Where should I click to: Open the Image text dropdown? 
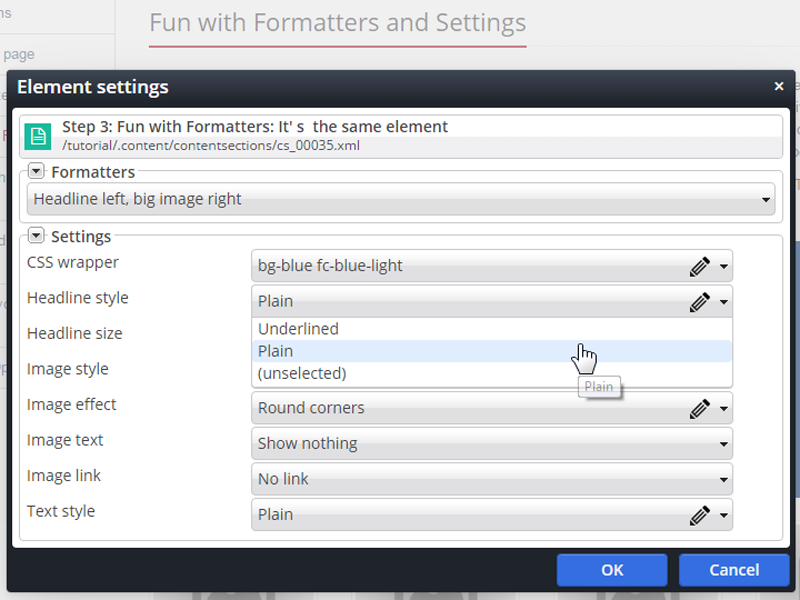pyautogui.click(x=492, y=444)
